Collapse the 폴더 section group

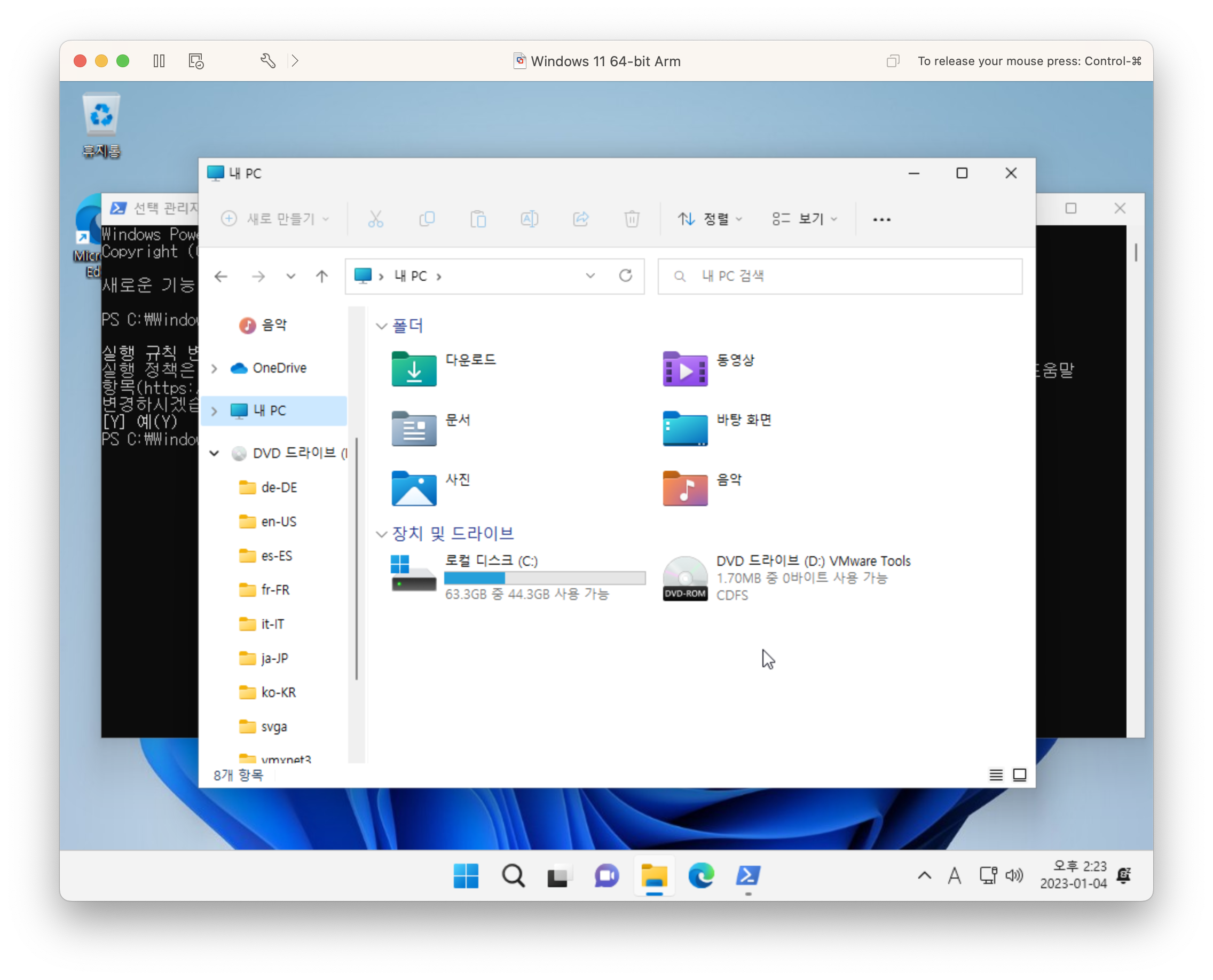(x=382, y=326)
